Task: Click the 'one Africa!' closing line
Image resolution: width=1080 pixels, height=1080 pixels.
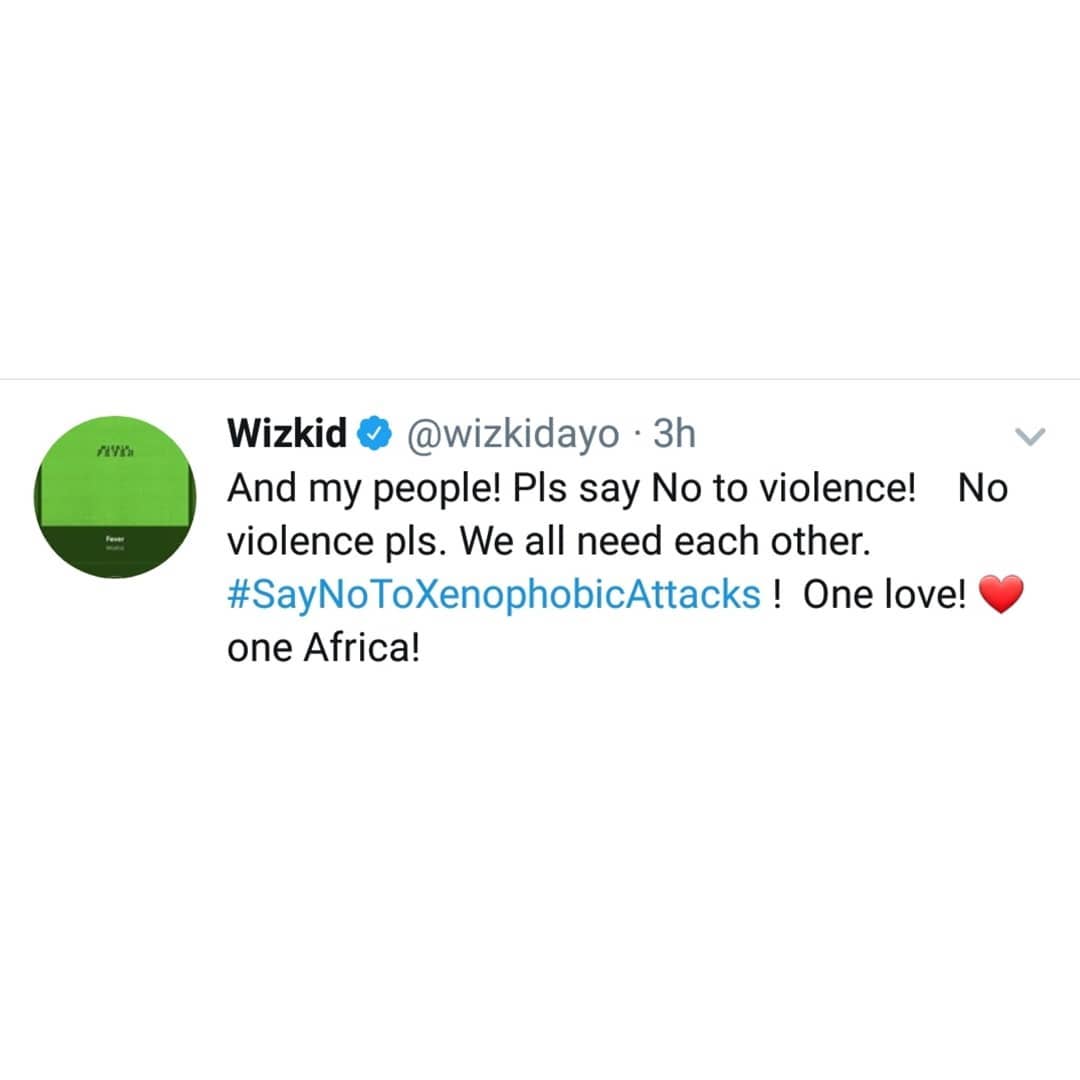Action: point(323,648)
